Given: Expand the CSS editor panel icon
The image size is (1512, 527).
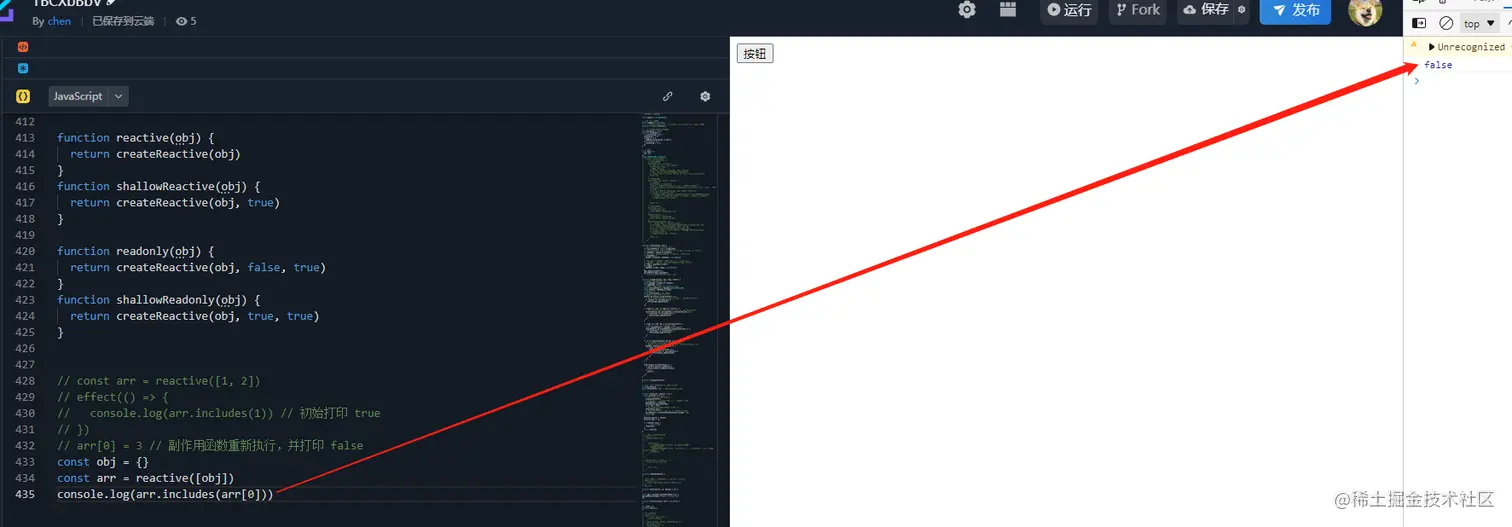Looking at the screenshot, I should point(23,68).
